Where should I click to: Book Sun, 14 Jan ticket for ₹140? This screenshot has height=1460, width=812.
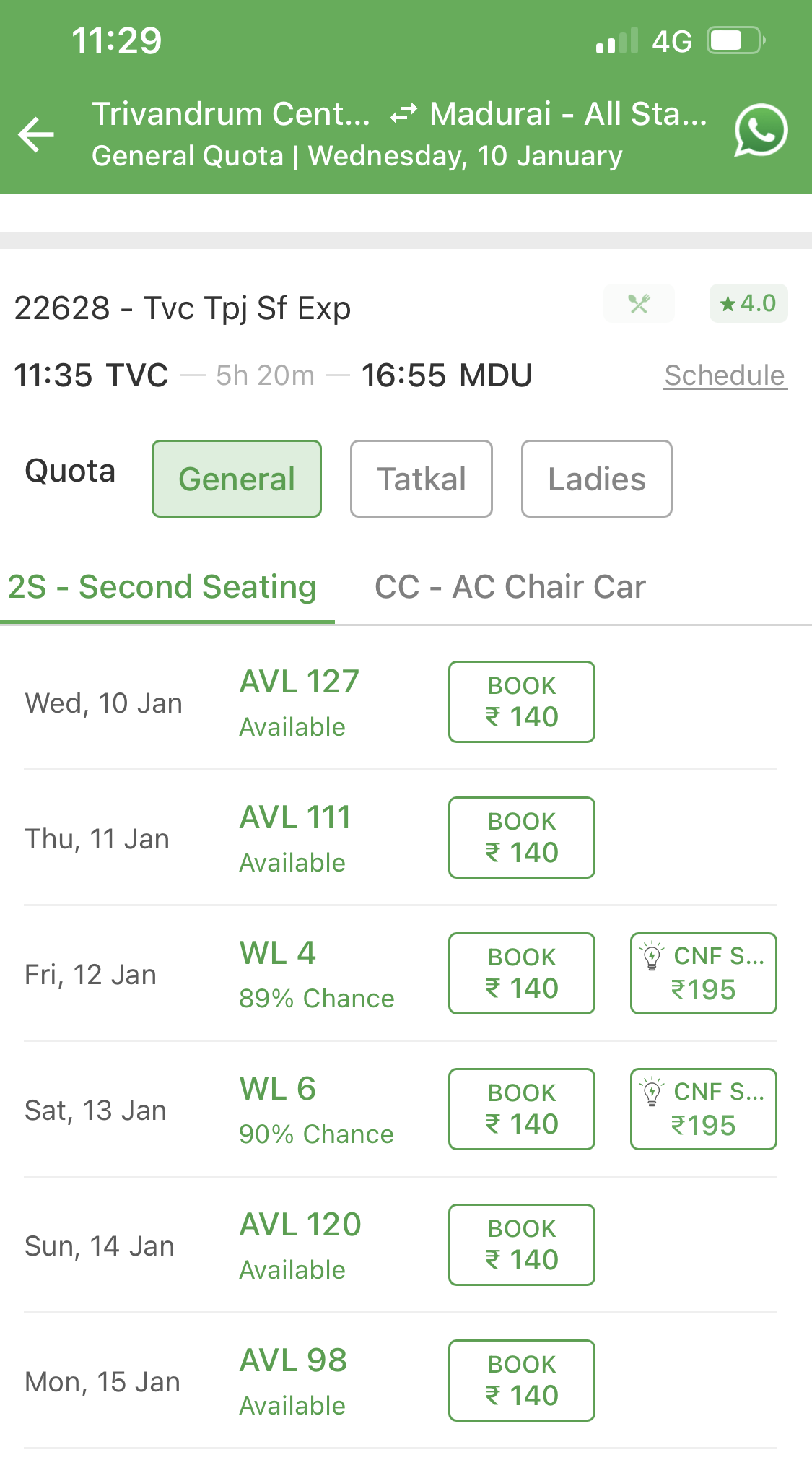click(x=521, y=1245)
